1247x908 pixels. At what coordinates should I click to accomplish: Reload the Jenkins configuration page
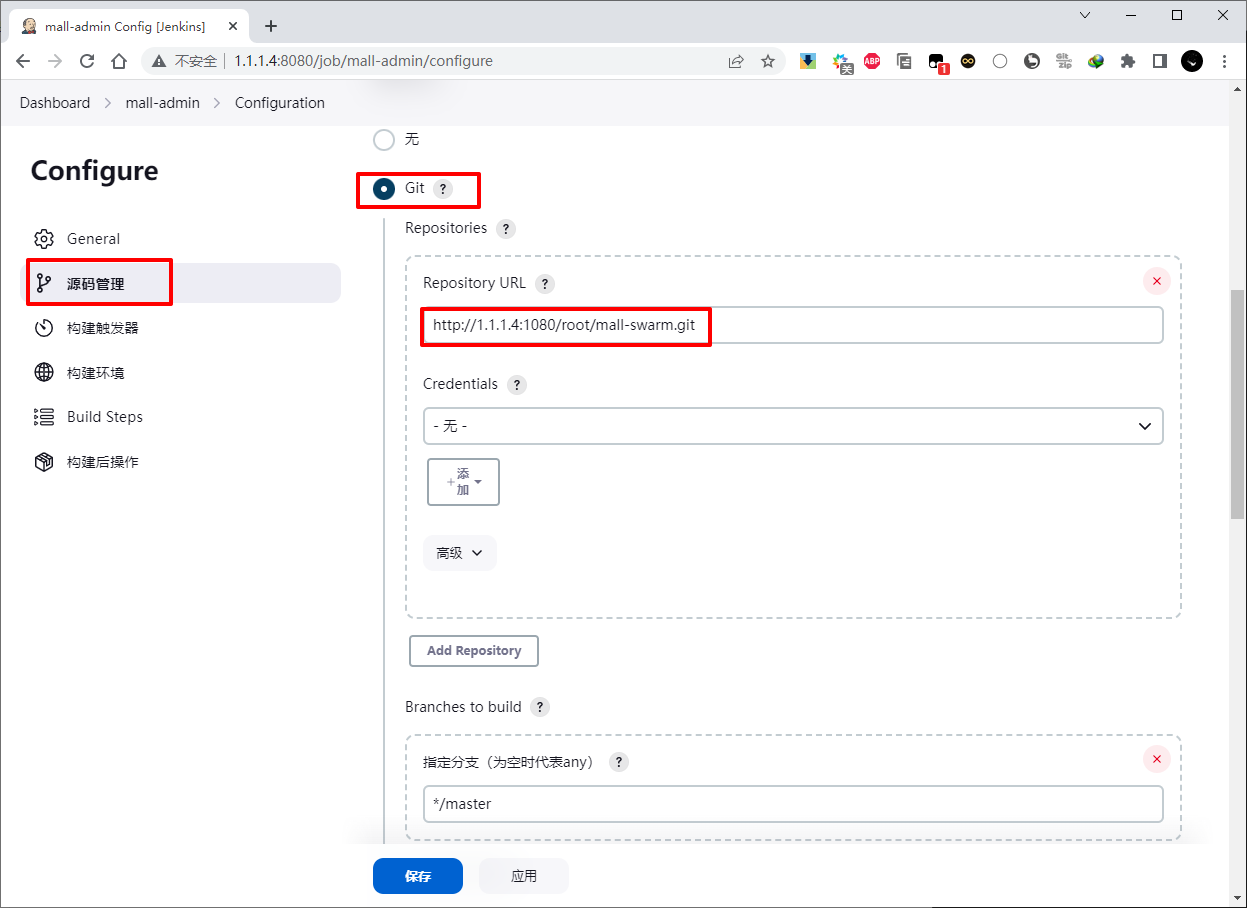(x=87, y=61)
